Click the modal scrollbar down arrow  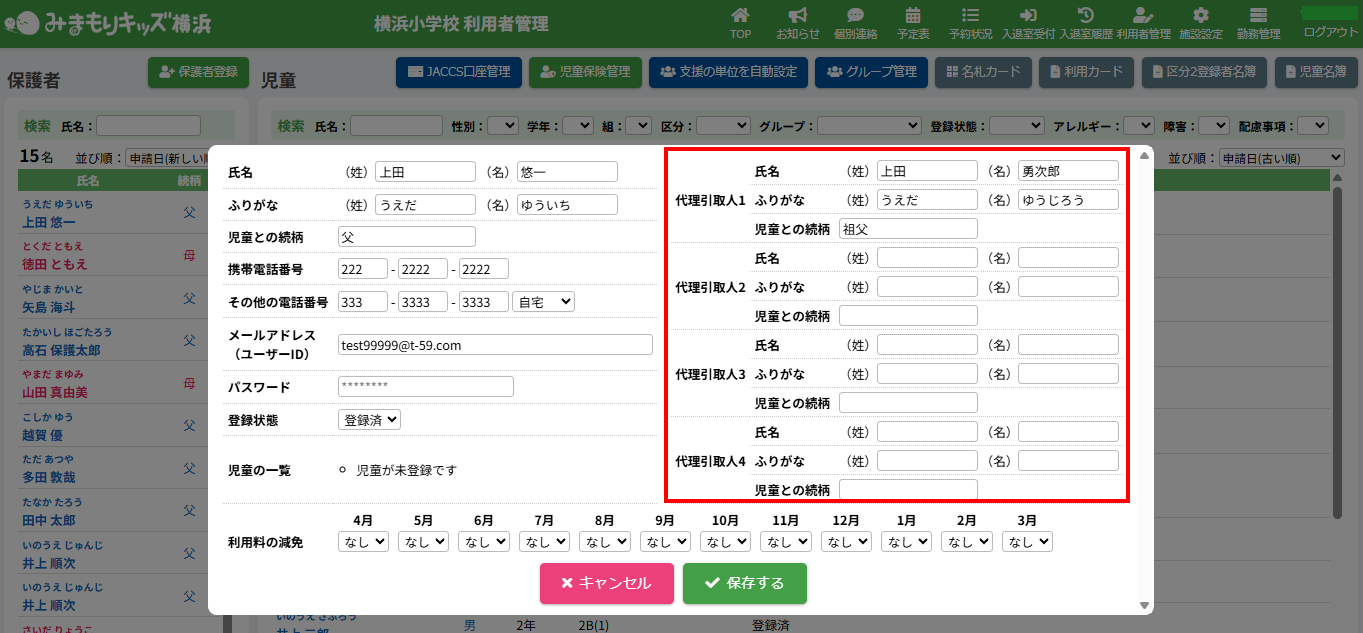click(1144, 605)
